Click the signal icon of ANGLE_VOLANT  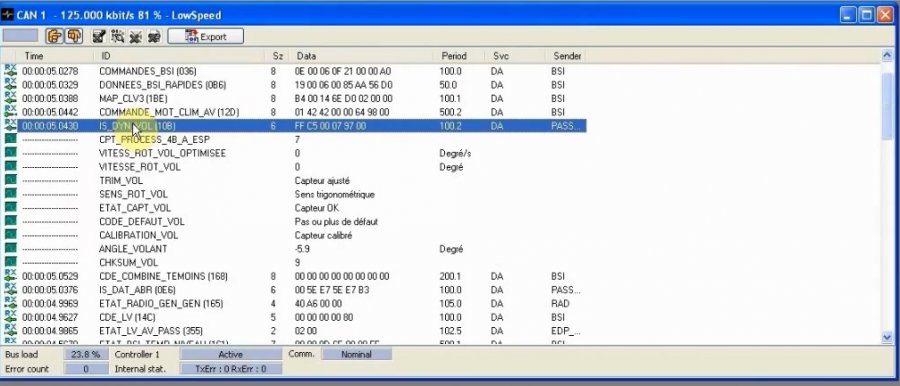(10, 249)
